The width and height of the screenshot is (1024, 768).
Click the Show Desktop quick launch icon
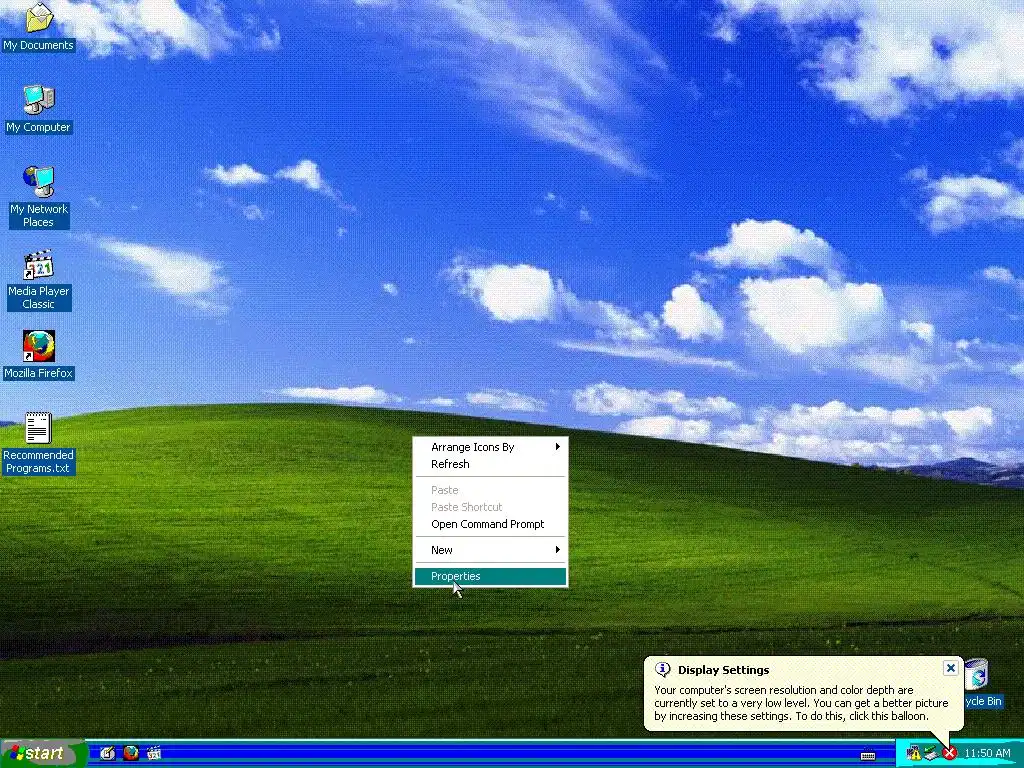coord(108,753)
